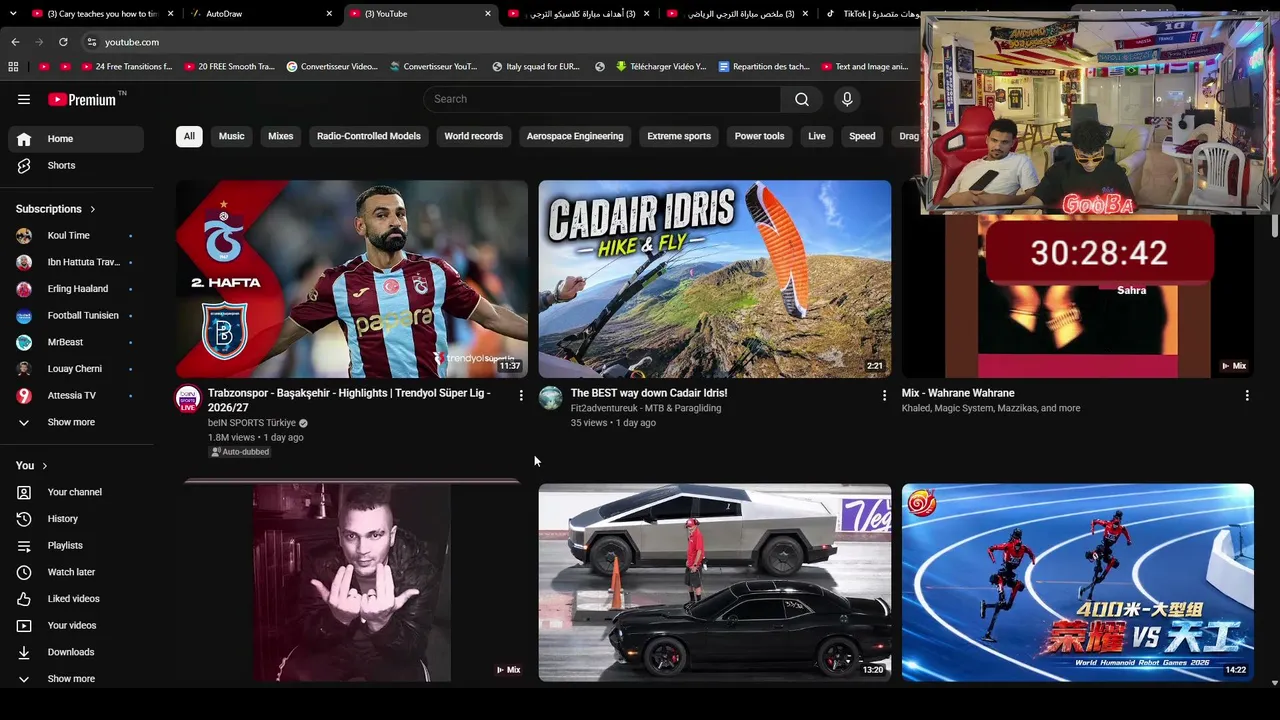Expand the Subscriptions section header
Viewport: 1280px width, 720px height.
(56, 209)
